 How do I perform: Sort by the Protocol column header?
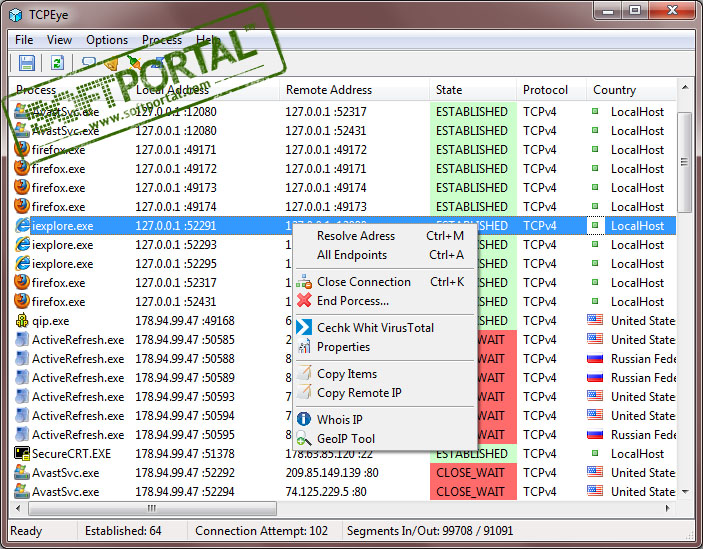coord(551,90)
